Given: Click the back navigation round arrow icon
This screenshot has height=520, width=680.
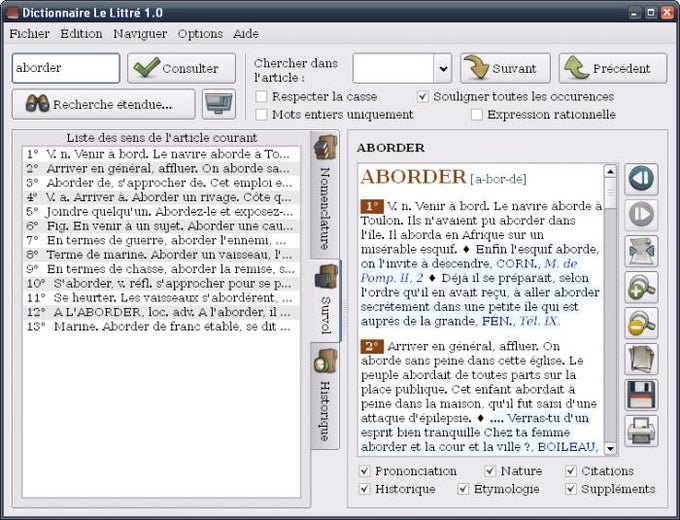Looking at the screenshot, I should (641, 179).
